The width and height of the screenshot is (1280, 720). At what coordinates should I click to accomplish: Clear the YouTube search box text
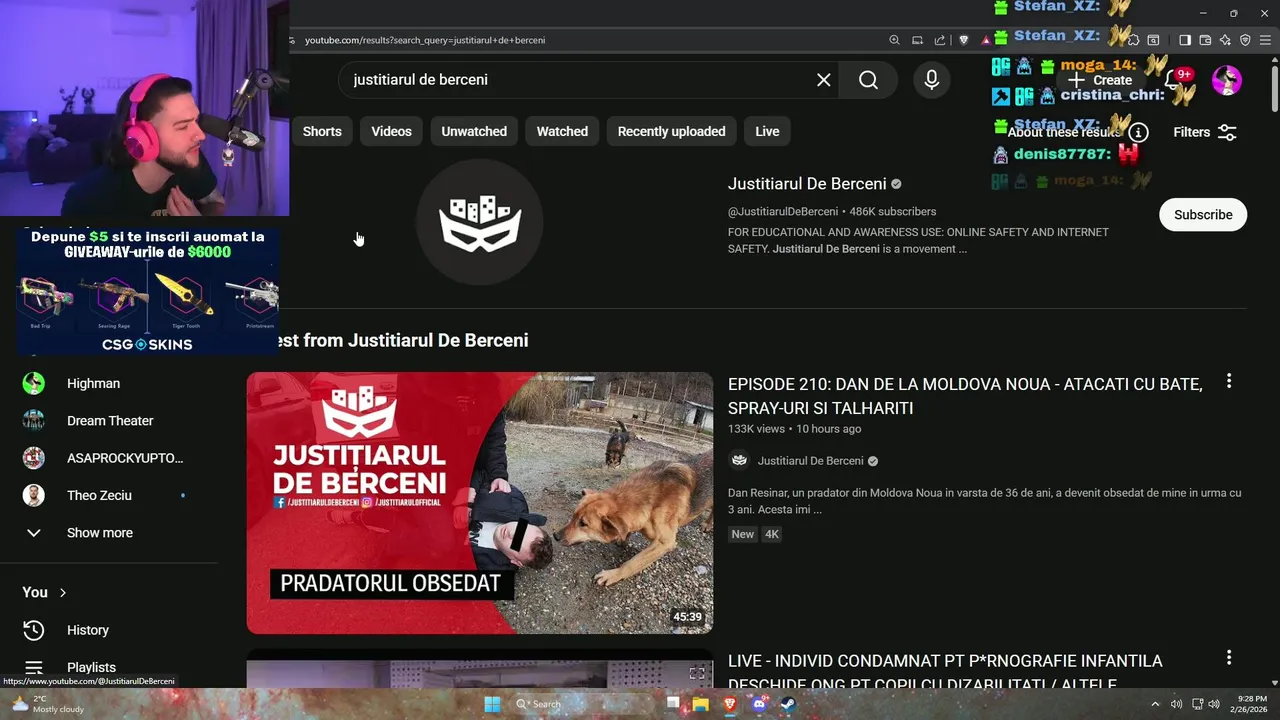point(823,80)
